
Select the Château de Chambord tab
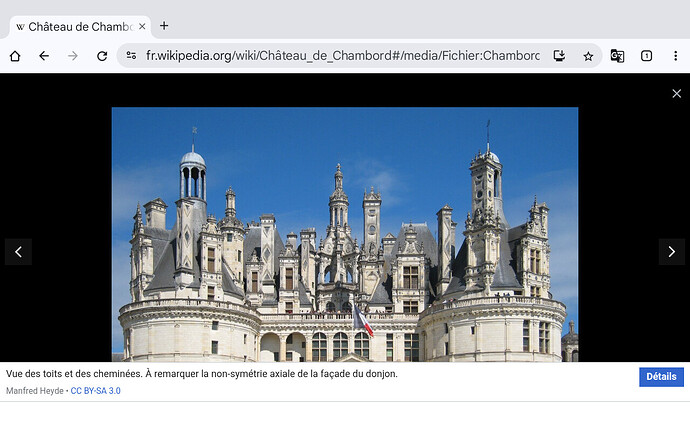click(80, 27)
